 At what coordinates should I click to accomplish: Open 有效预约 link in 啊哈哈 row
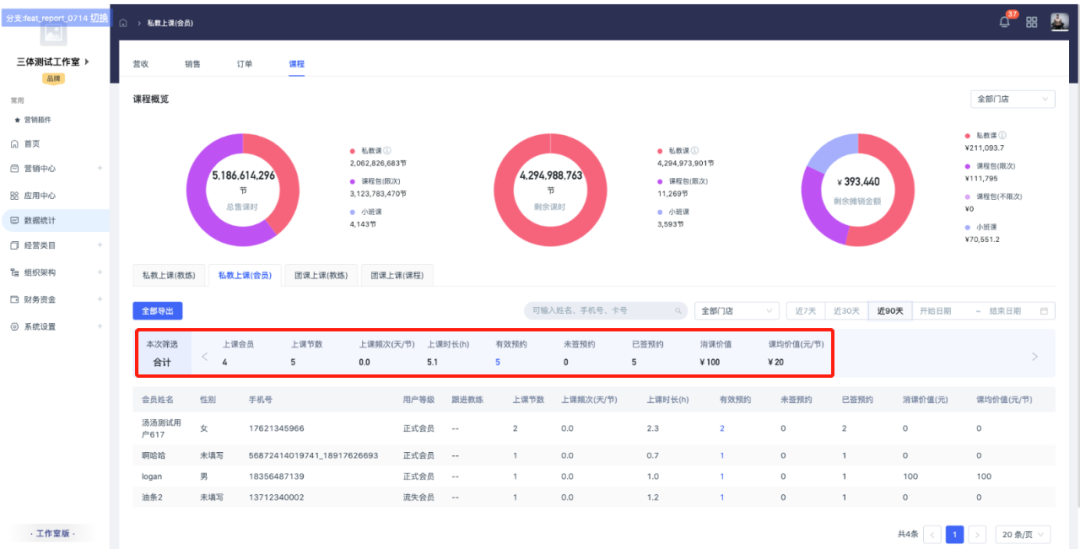[722, 455]
